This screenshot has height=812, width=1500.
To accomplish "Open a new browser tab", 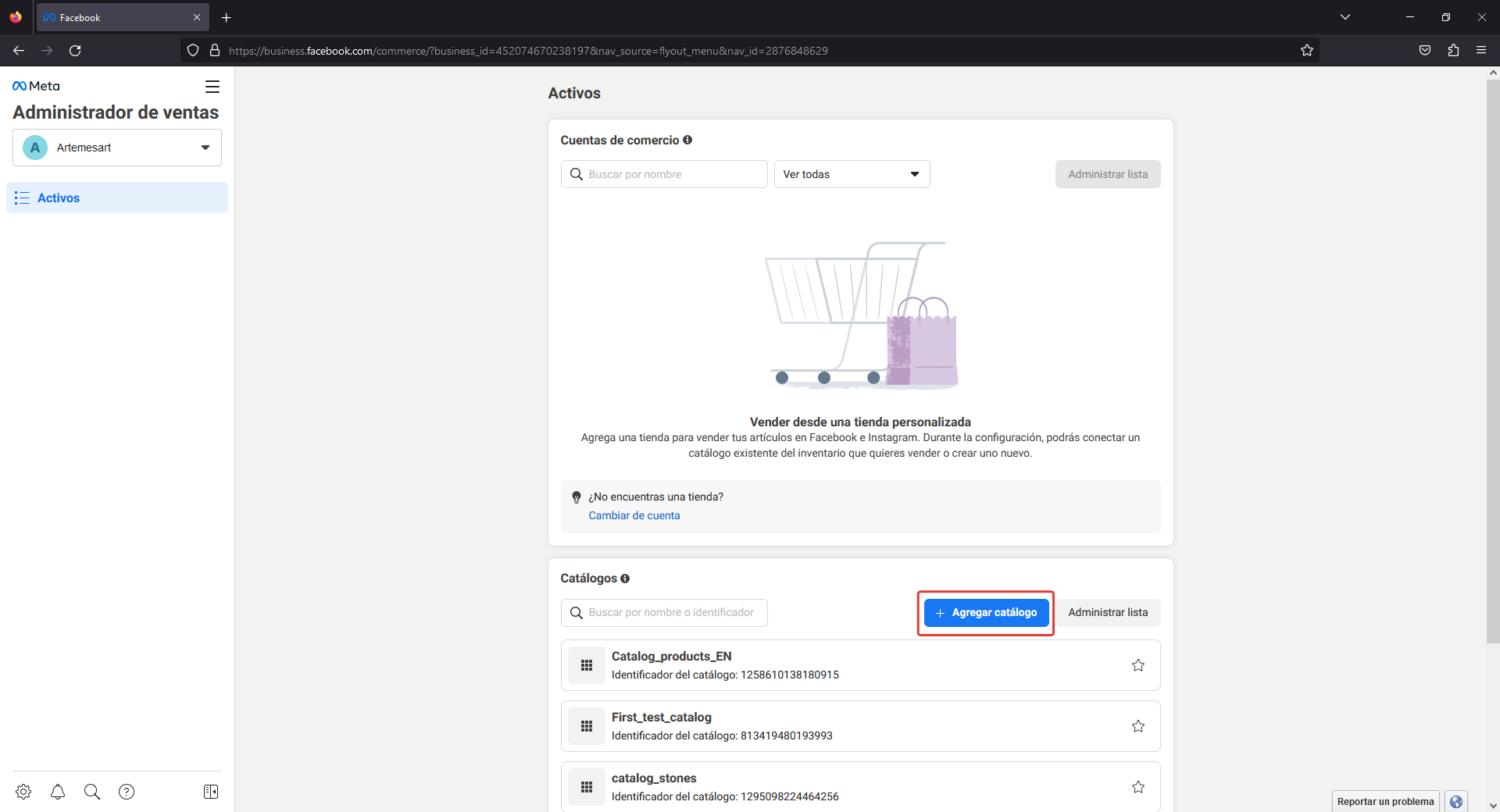I will pos(227,18).
